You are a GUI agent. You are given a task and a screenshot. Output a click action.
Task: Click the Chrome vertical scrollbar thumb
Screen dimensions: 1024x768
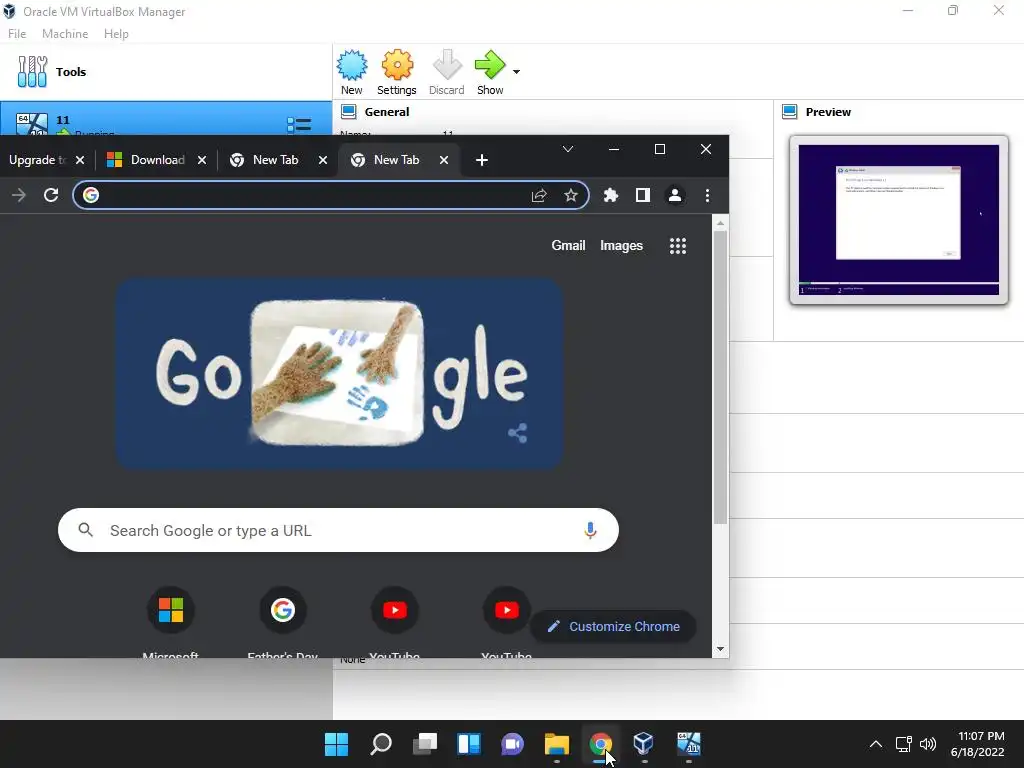click(x=720, y=377)
